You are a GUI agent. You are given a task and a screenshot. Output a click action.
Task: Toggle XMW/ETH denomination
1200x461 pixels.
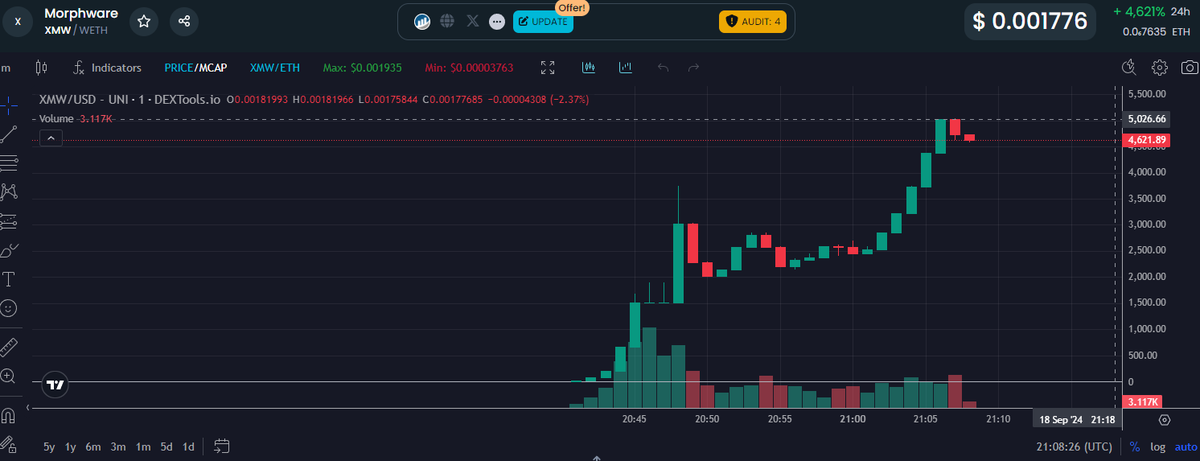275,68
